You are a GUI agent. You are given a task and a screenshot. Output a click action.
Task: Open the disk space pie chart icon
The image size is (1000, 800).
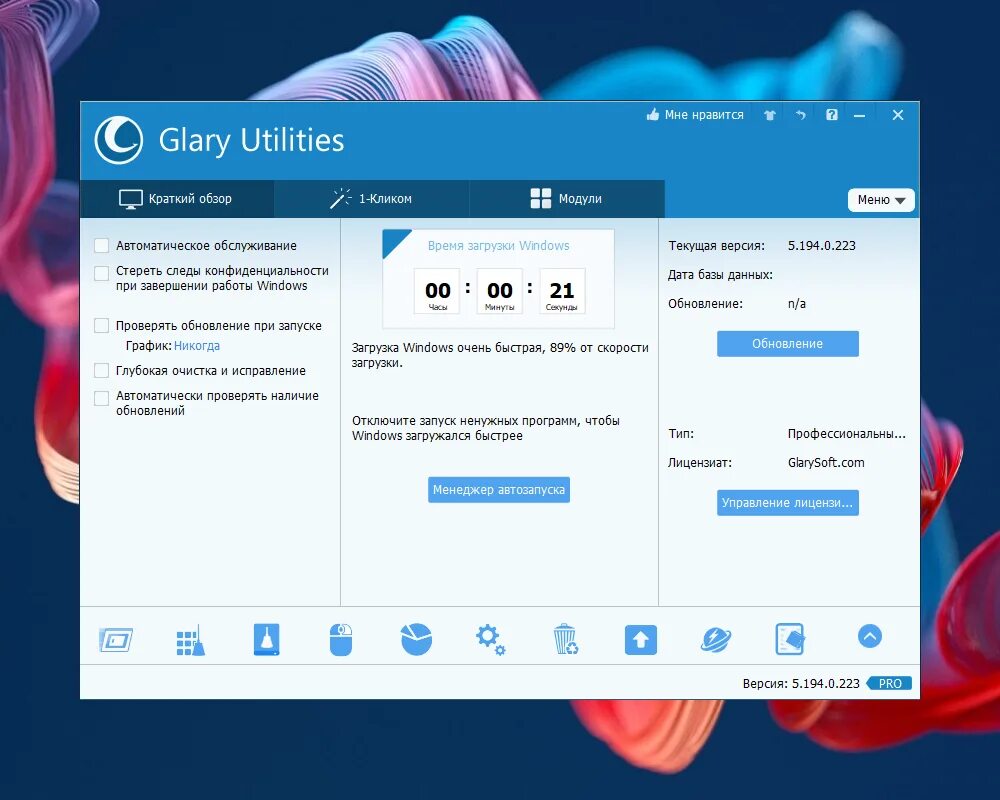(x=416, y=639)
